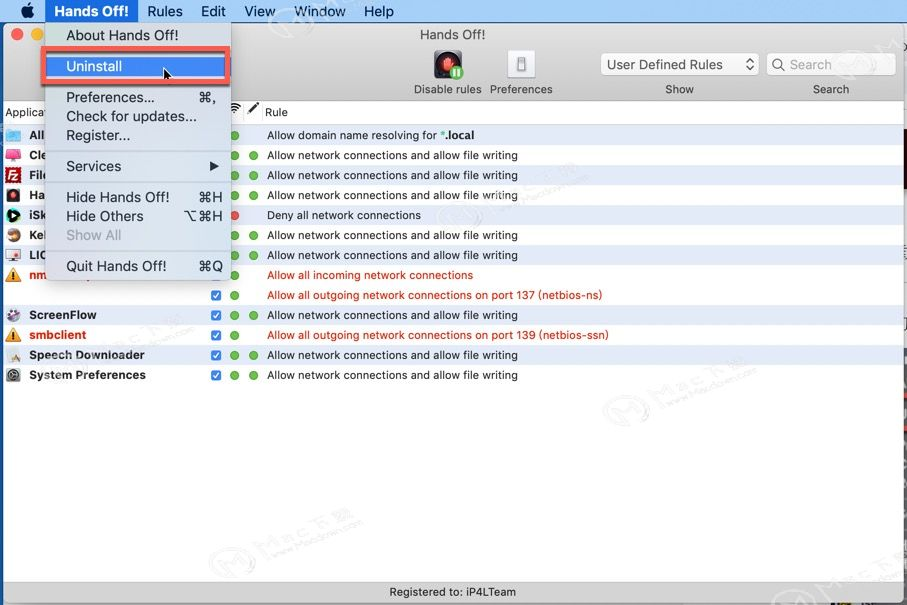Viewport: 907px width, 605px height.
Task: Open the Edit menu
Action: pyautogui.click(x=213, y=11)
